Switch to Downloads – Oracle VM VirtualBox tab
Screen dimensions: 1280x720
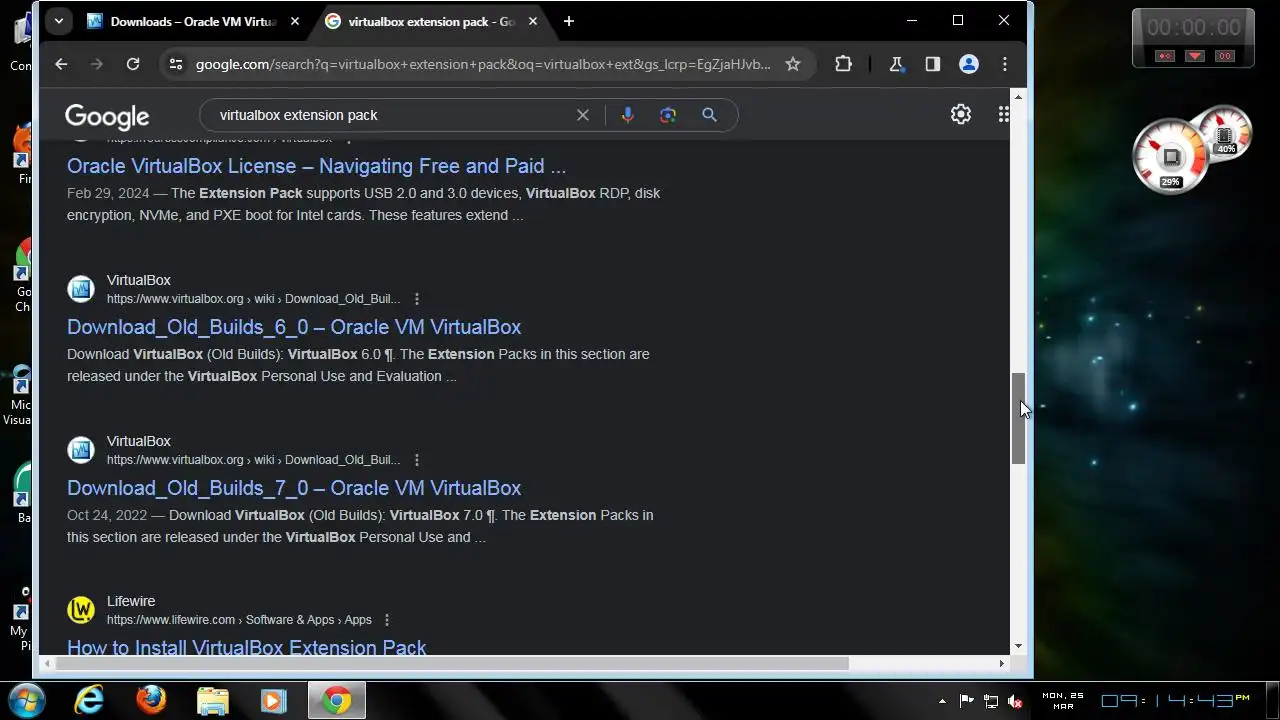pyautogui.click(x=193, y=21)
